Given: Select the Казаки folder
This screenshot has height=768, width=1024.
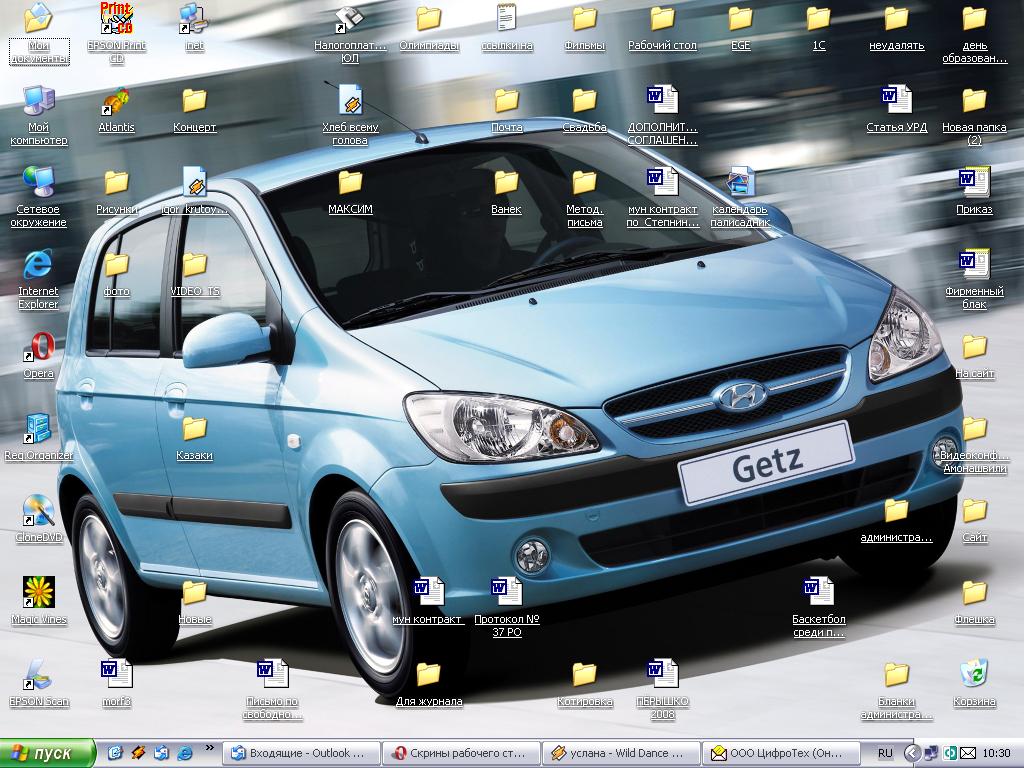Looking at the screenshot, I should point(194,437).
